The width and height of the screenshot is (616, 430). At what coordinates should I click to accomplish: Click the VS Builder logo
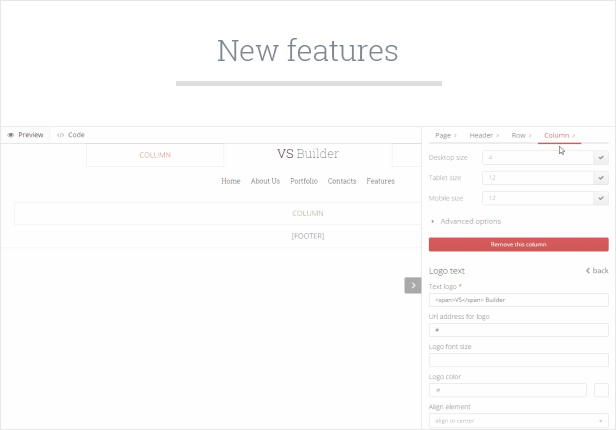(308, 154)
